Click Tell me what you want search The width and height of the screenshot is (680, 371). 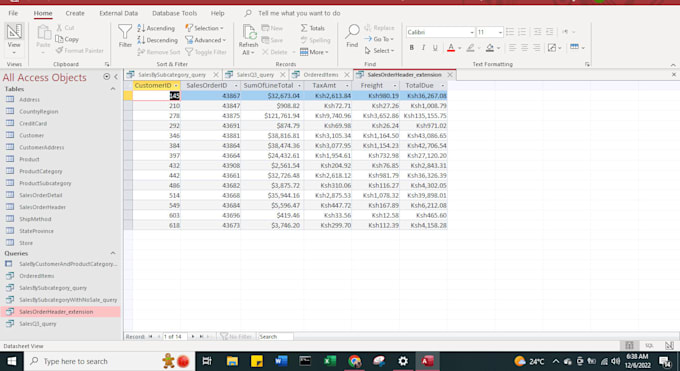pyautogui.click(x=299, y=13)
